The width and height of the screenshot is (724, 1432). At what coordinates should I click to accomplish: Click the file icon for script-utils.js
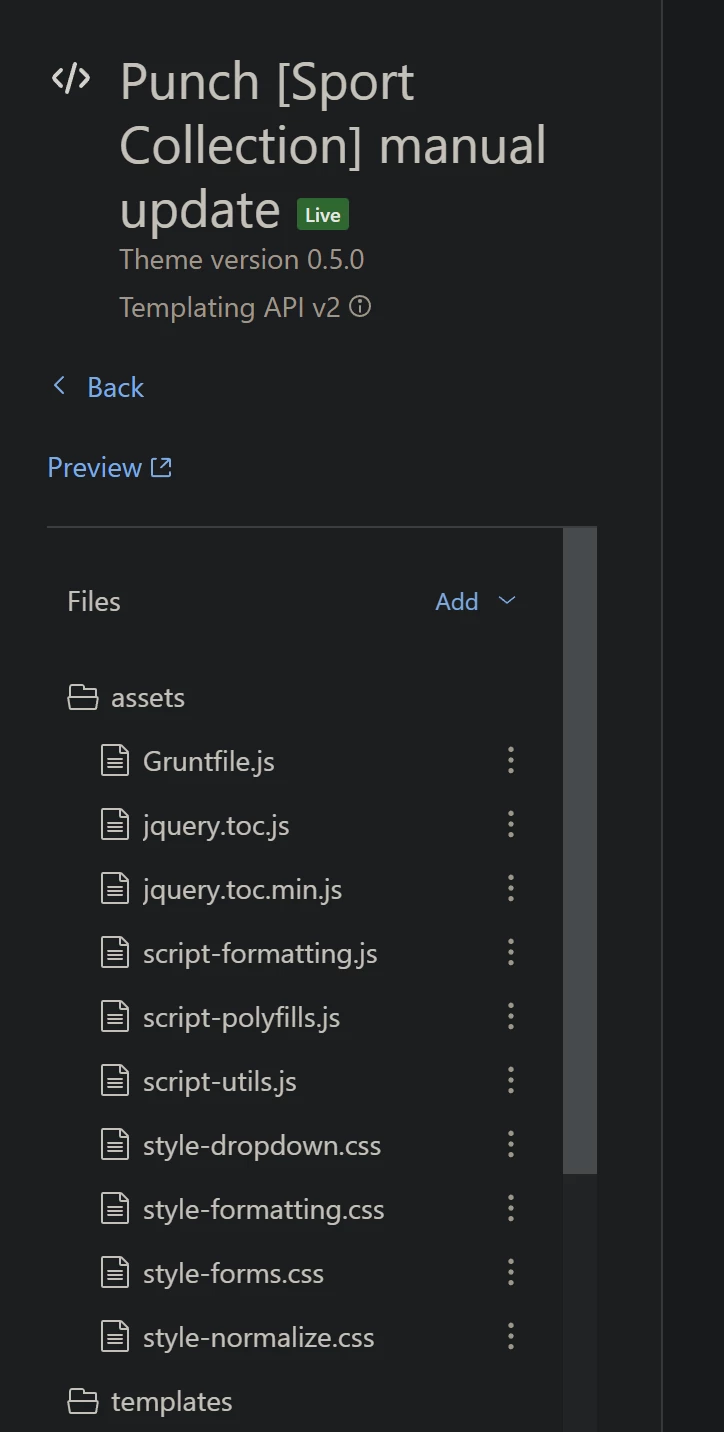[115, 1081]
